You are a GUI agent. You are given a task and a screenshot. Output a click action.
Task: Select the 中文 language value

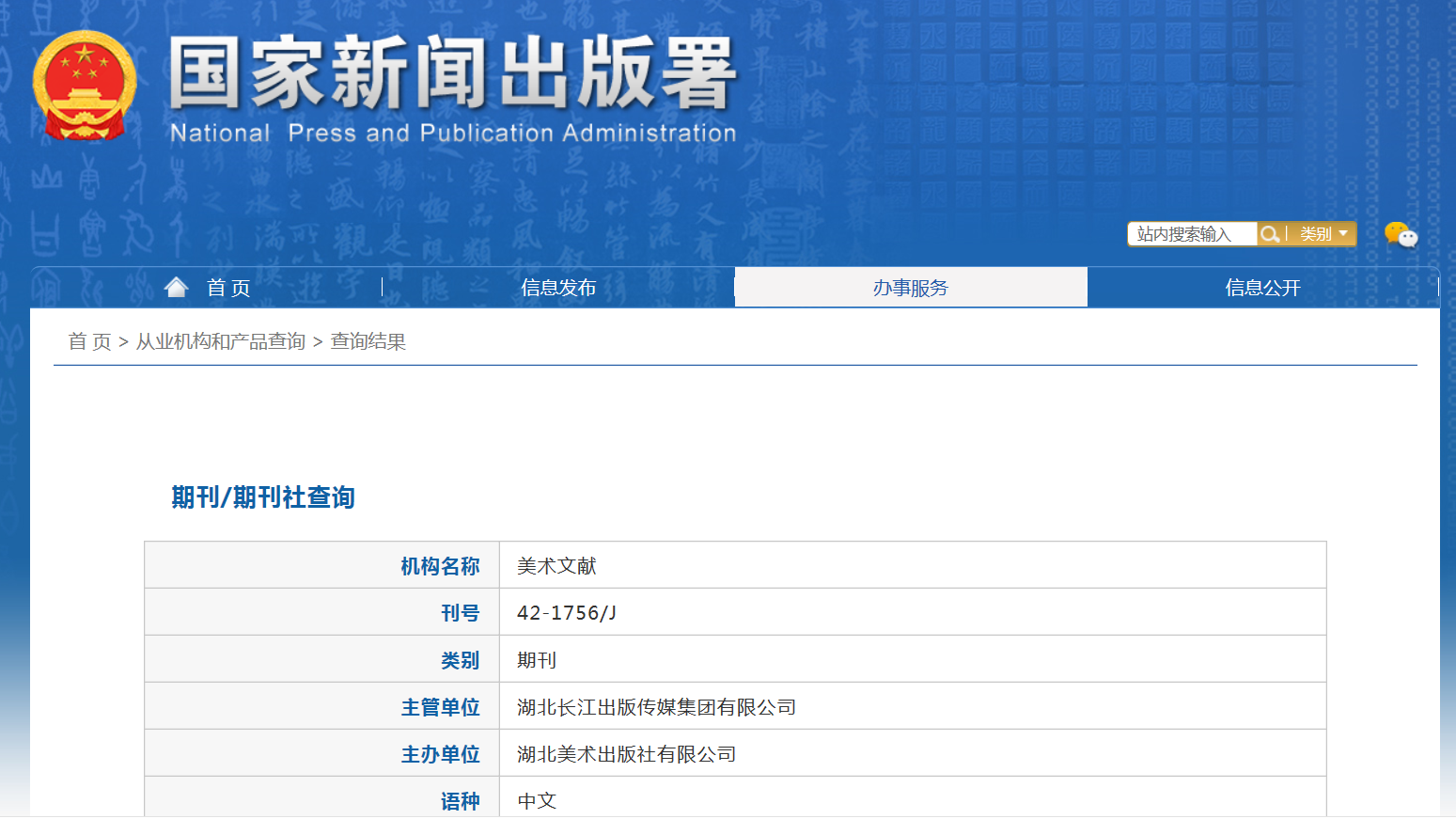tap(536, 800)
